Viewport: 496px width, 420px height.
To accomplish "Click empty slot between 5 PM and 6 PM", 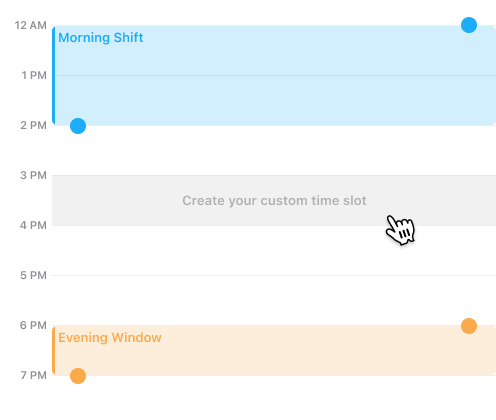I will point(274,300).
